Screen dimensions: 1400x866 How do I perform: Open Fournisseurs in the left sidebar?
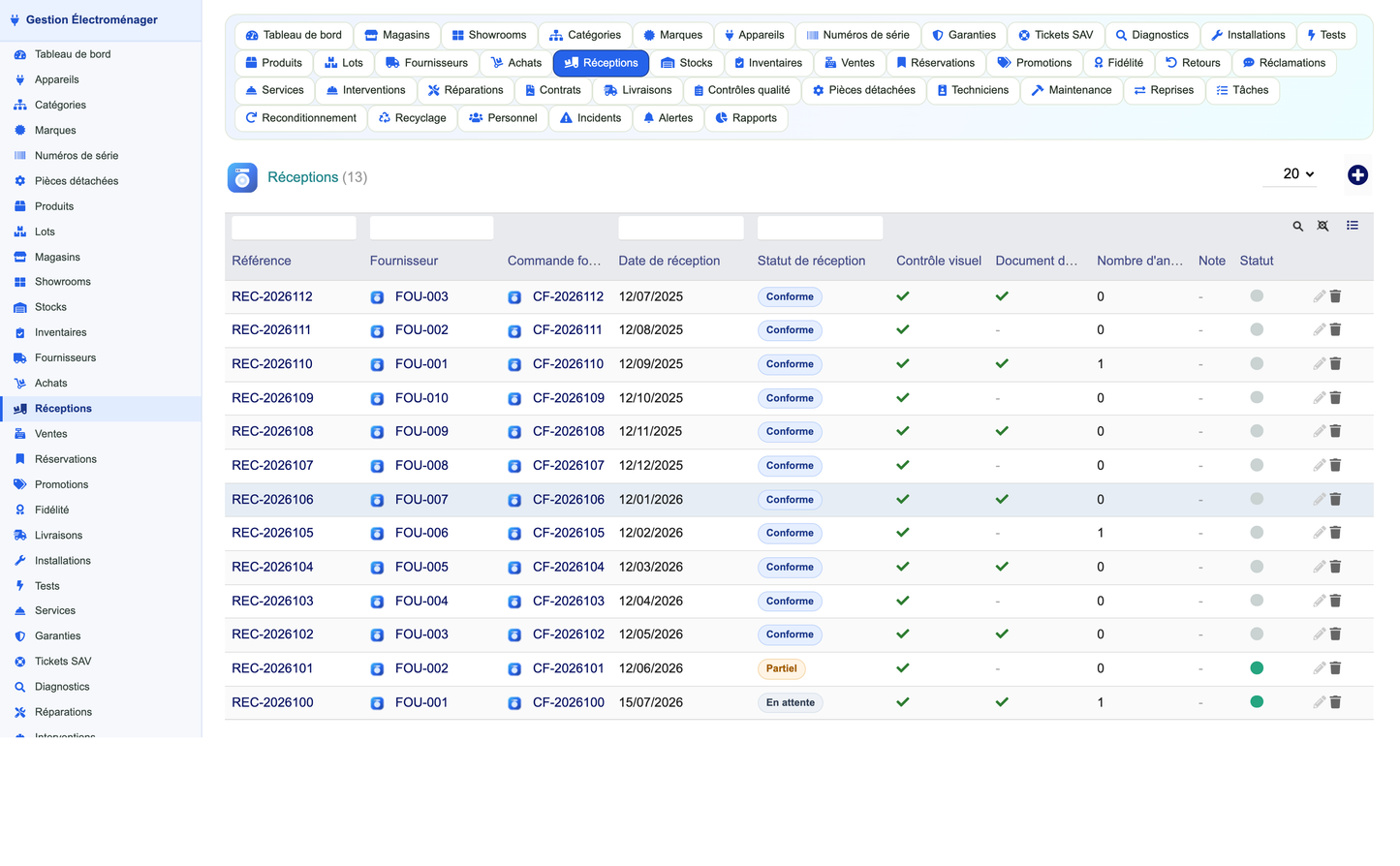tap(65, 357)
